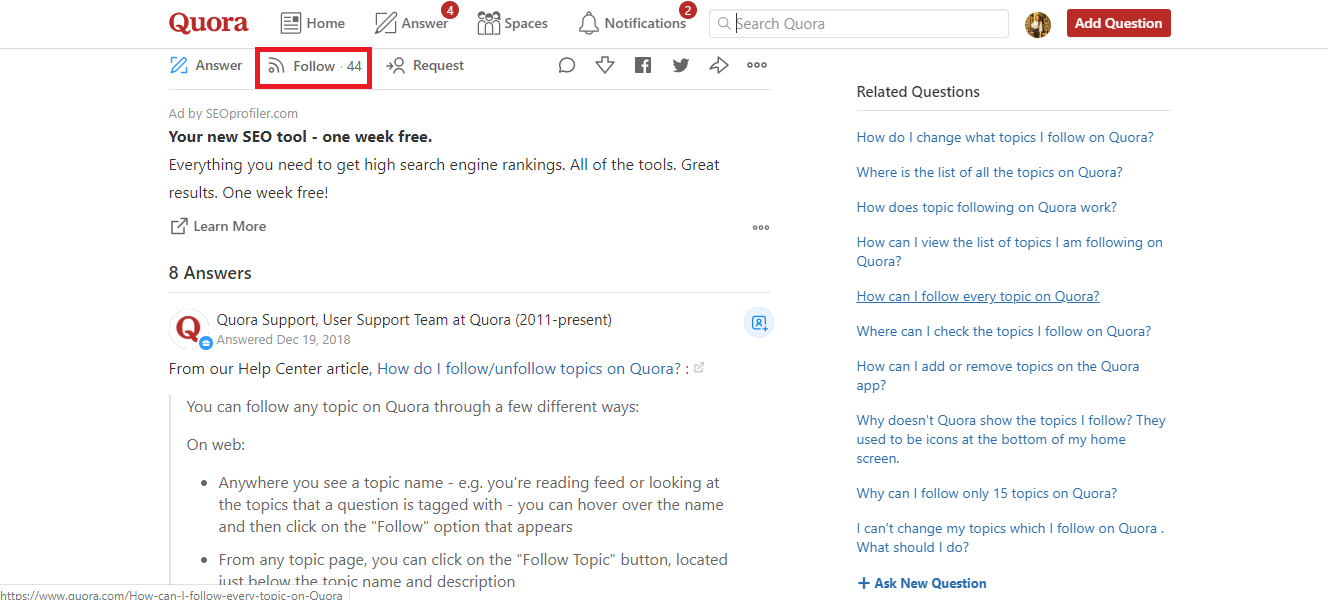1328x600 pixels.
Task: Open the Home tab
Action: coord(312,23)
